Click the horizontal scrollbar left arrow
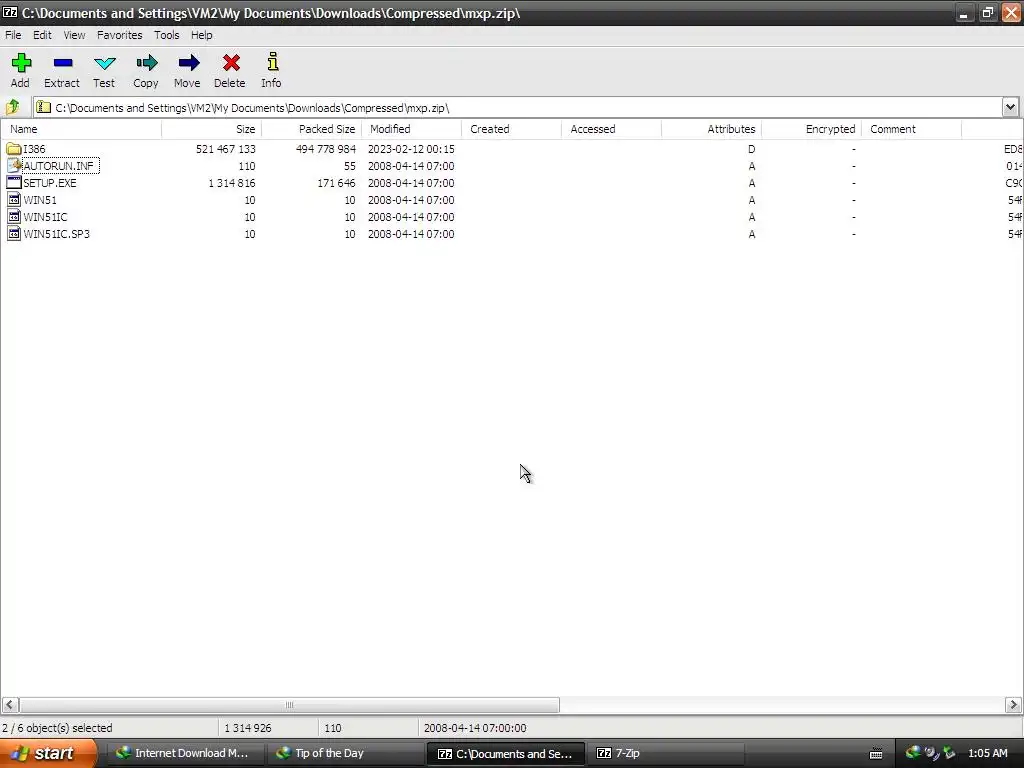The width and height of the screenshot is (1024, 768). click(10, 705)
